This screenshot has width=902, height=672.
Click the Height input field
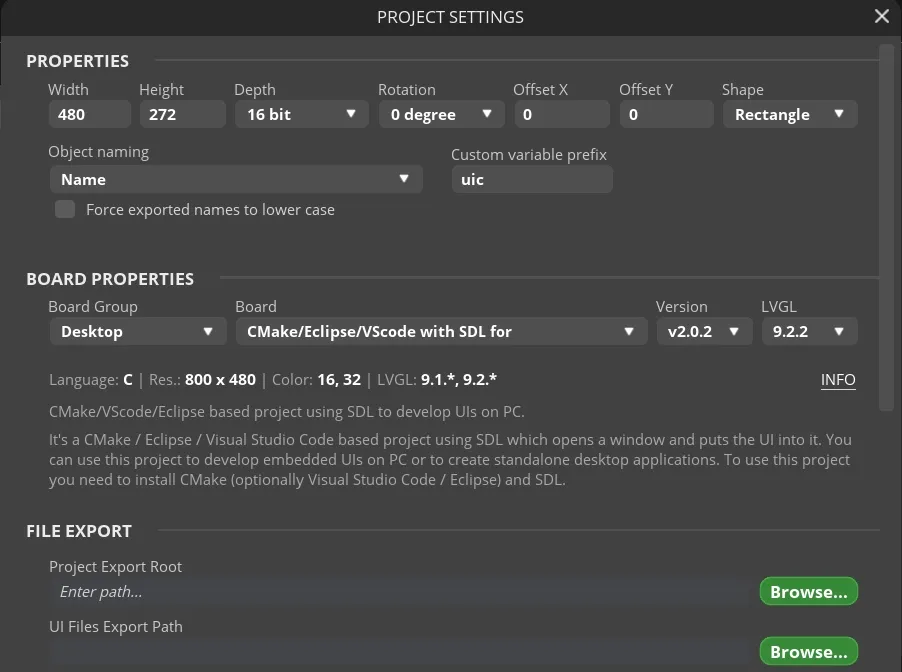click(182, 114)
